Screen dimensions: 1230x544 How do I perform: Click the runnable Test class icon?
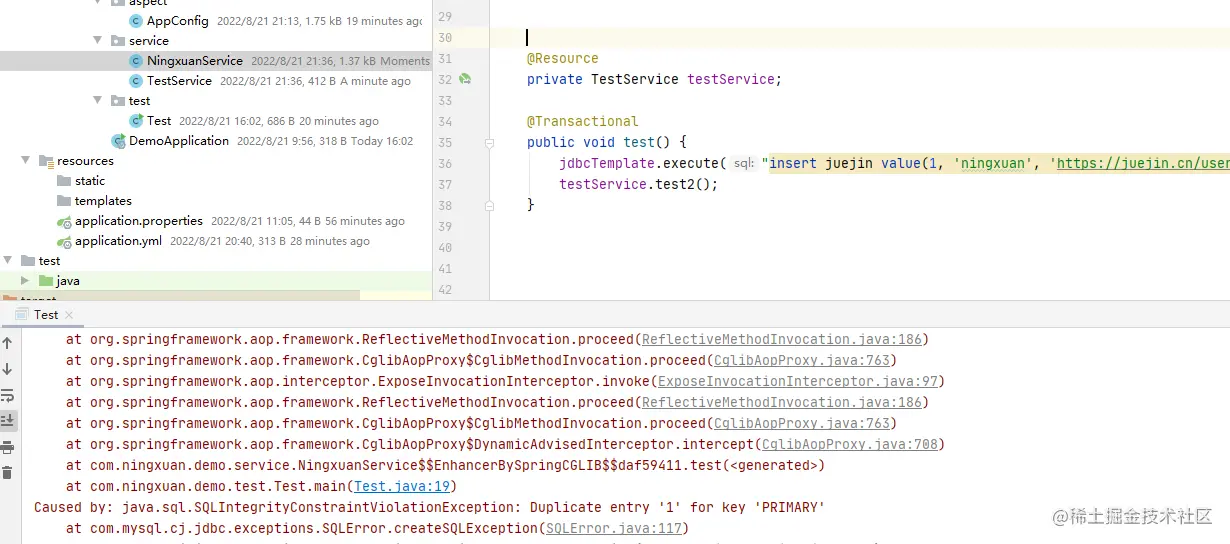136,120
